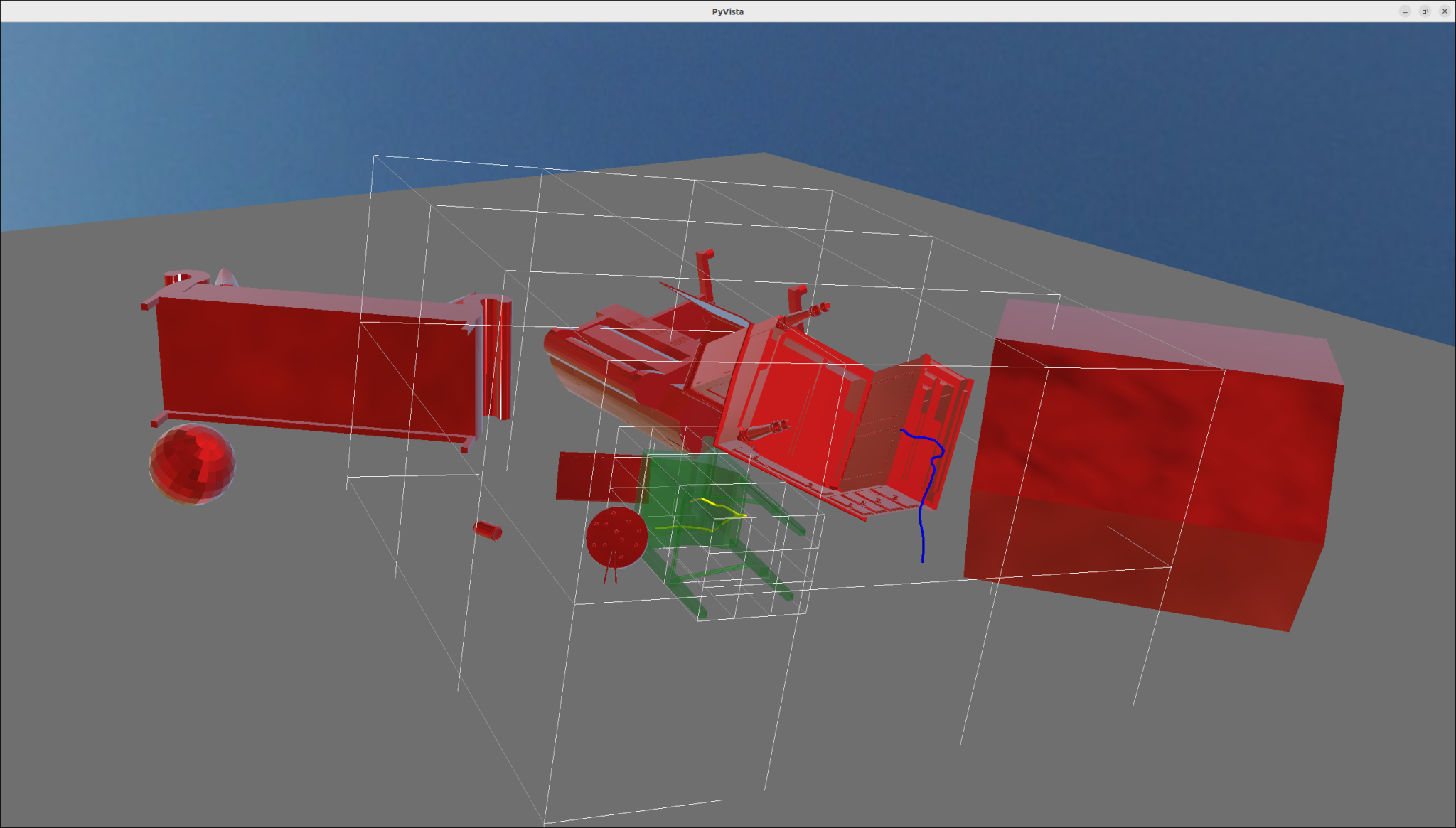Maximize the PyVista window

[1425, 11]
